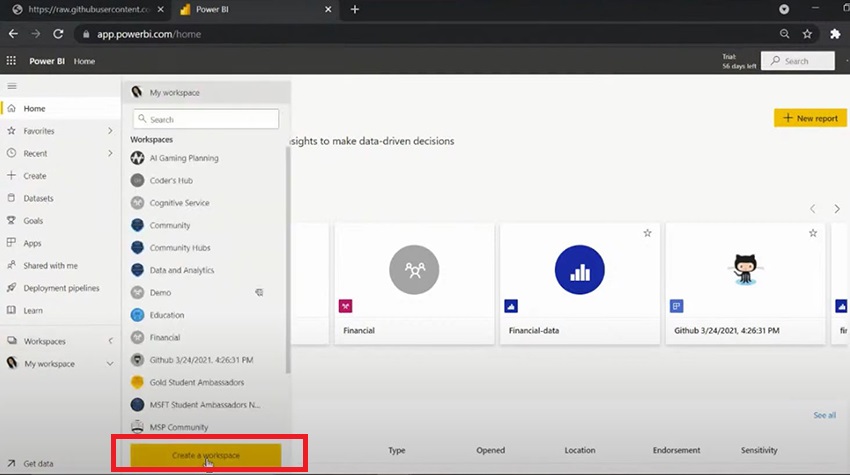Expand the Recent flyout arrow
The height and width of the screenshot is (475, 850).
point(110,153)
